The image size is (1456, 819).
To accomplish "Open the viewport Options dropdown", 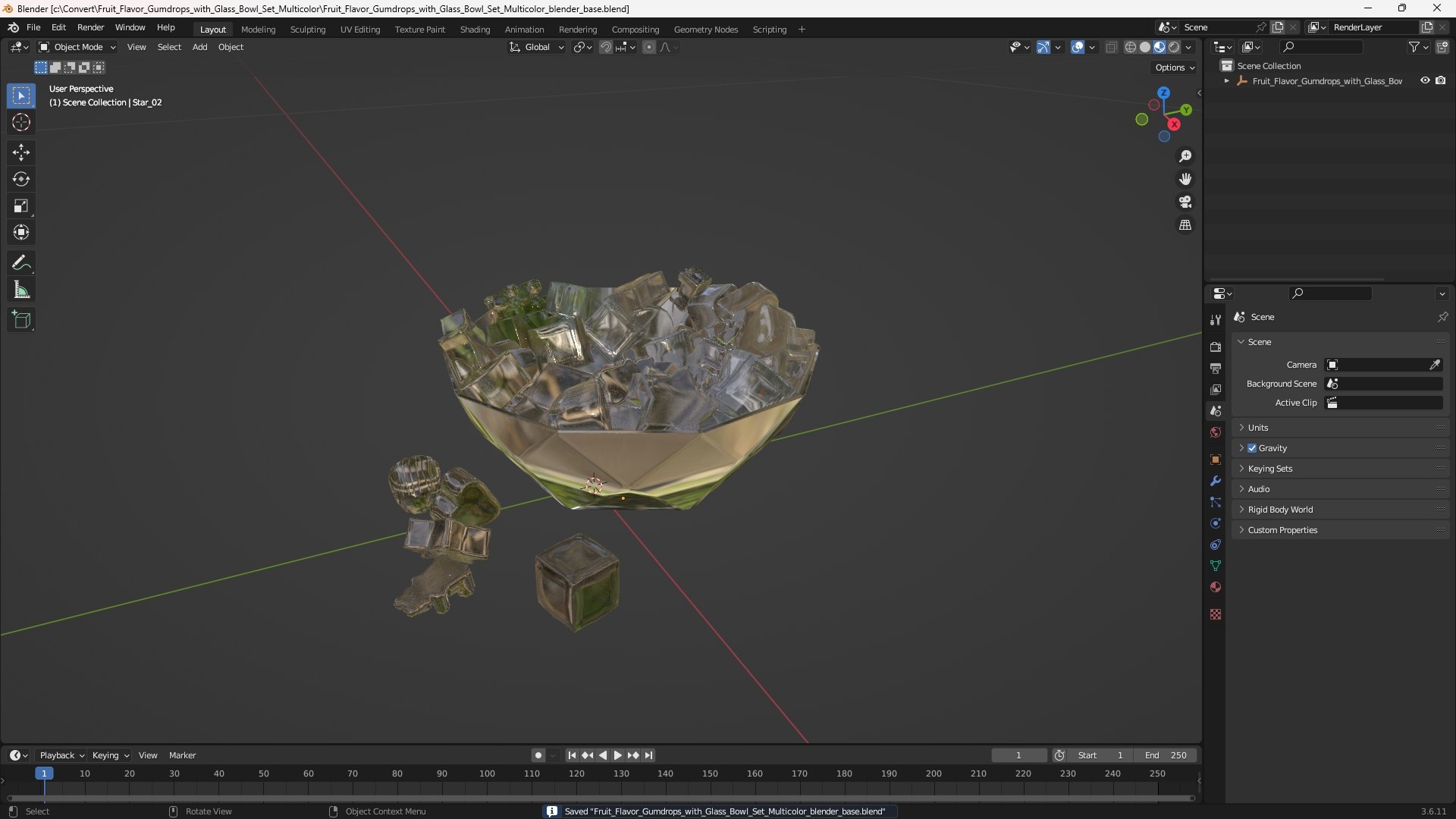I will pyautogui.click(x=1175, y=67).
